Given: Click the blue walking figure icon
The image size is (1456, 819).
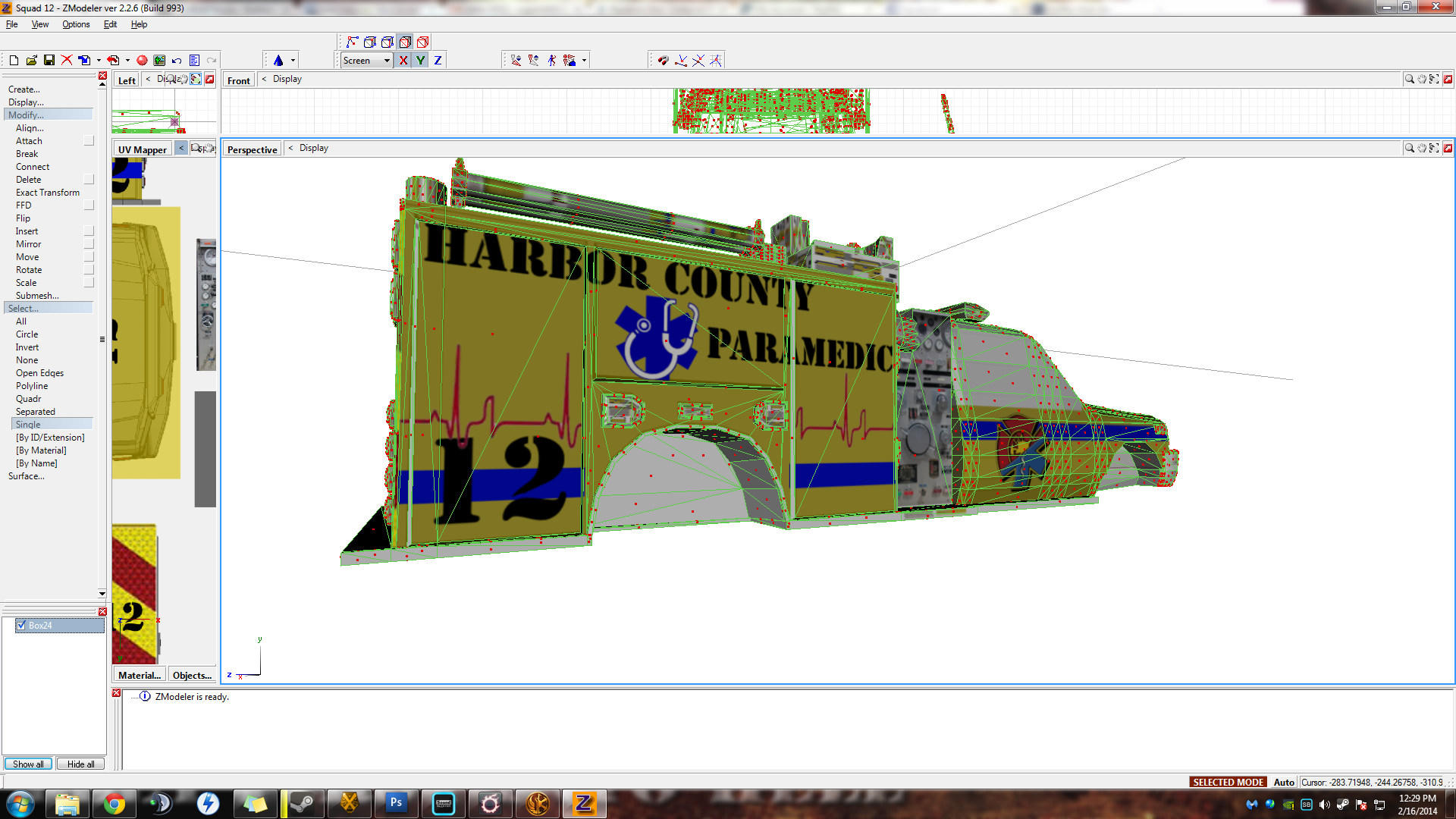Looking at the screenshot, I should click(551, 61).
